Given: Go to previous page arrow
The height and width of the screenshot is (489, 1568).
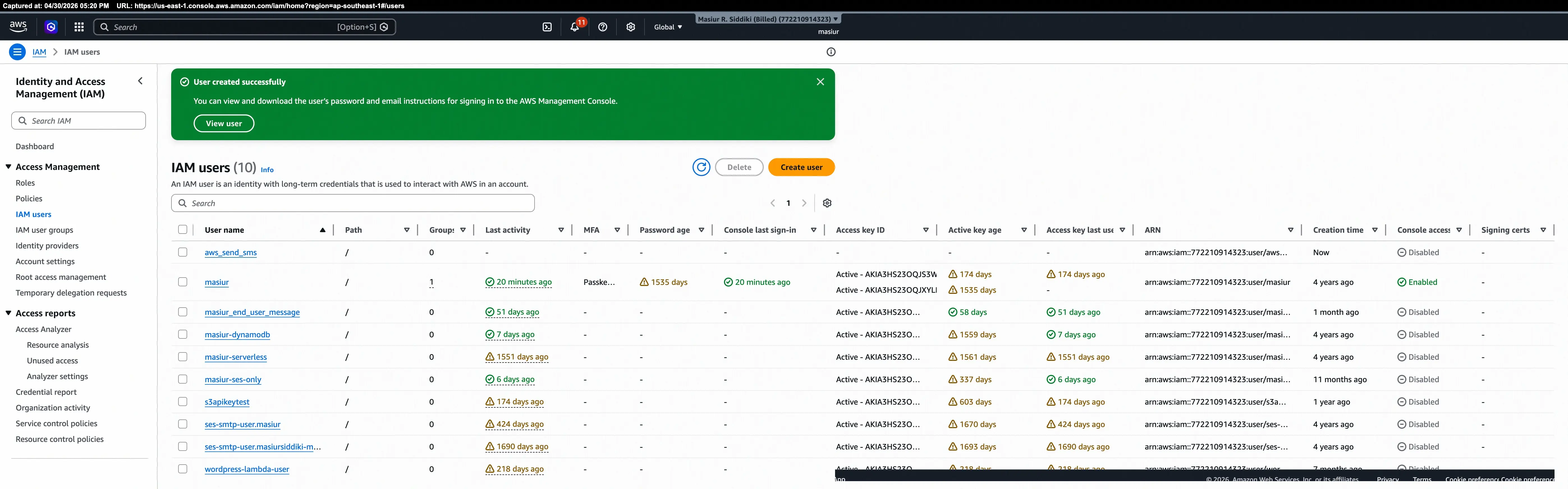Looking at the screenshot, I should coord(772,203).
